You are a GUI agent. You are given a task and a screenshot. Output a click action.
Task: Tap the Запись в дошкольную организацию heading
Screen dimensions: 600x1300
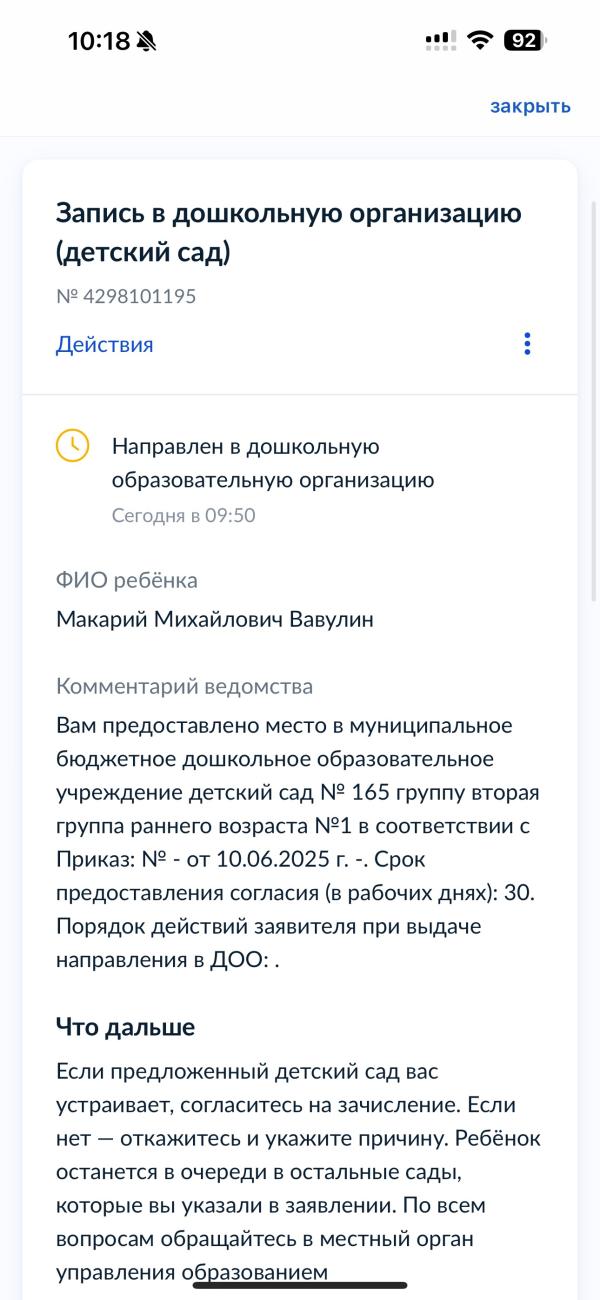[289, 233]
